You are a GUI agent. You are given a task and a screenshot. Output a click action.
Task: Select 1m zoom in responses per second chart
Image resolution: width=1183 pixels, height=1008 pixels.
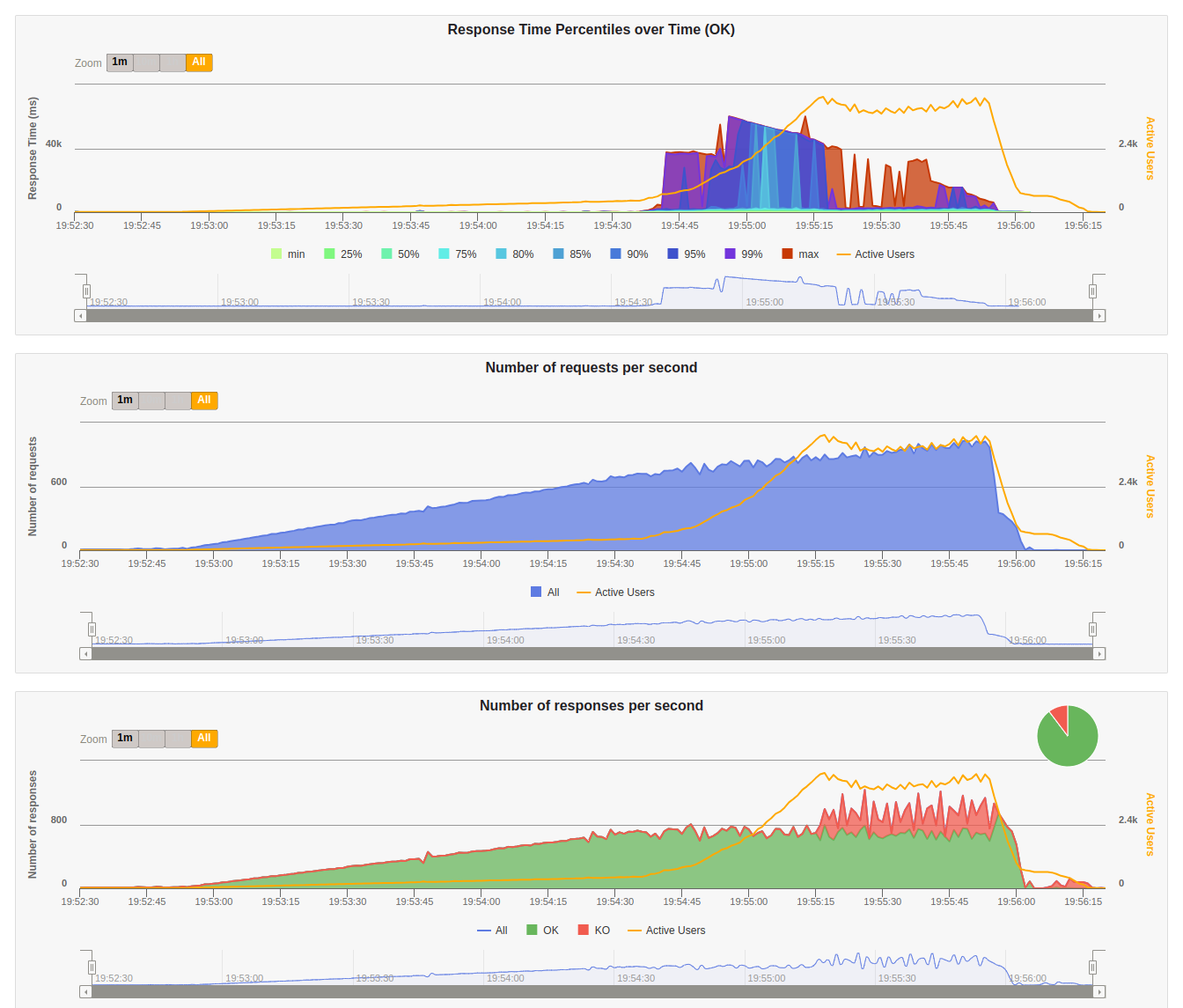click(125, 739)
